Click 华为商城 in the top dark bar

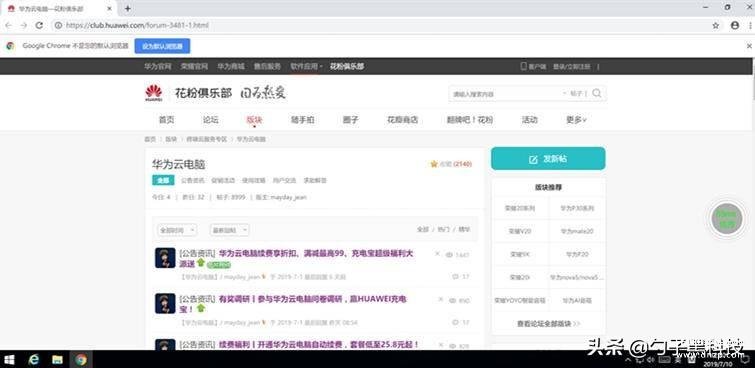click(x=231, y=66)
